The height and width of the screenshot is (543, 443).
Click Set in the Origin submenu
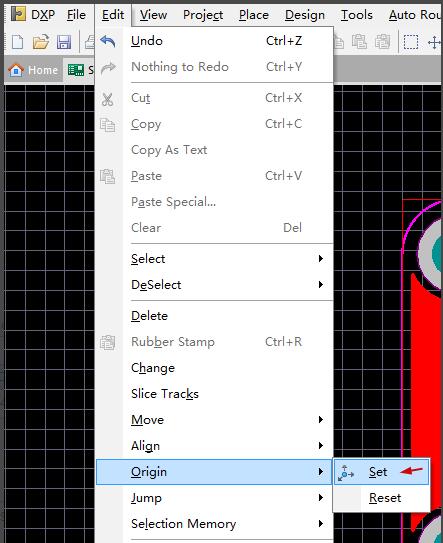(x=381, y=472)
